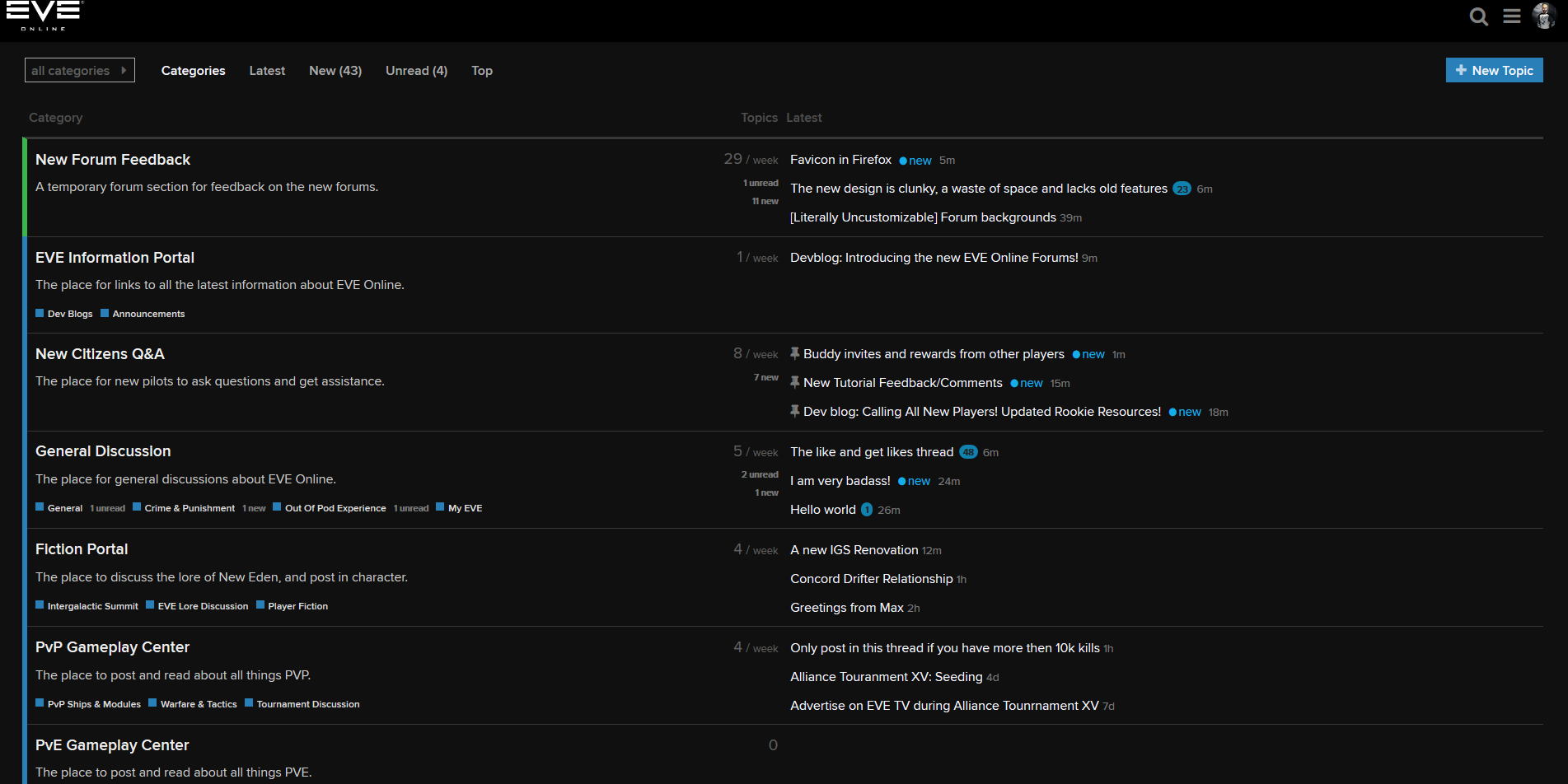The height and width of the screenshot is (784, 1568).
Task: Click the 48 unread posts badge
Action: coord(968,452)
